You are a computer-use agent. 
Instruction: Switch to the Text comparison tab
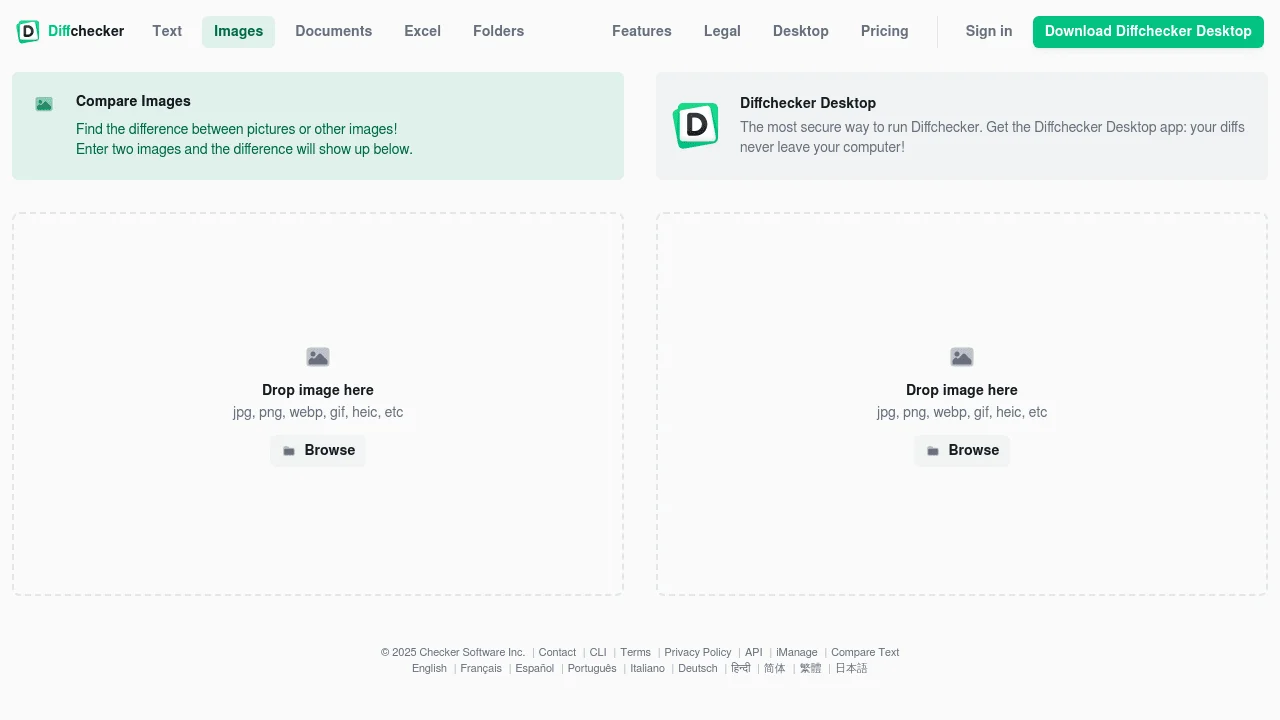click(x=167, y=31)
